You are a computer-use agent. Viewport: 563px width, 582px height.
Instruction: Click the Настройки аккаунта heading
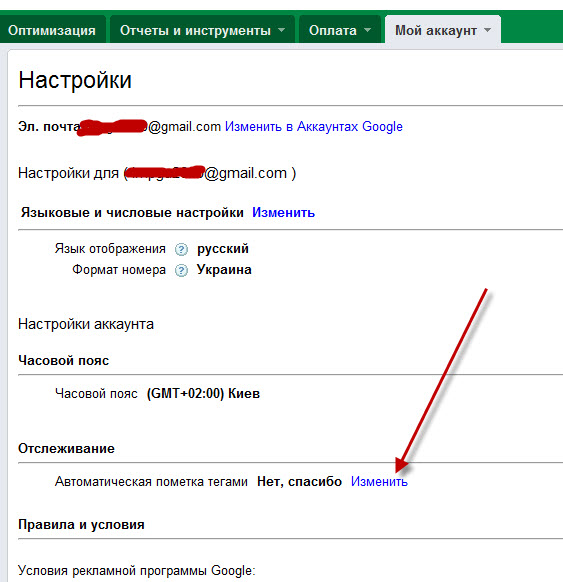coord(86,324)
